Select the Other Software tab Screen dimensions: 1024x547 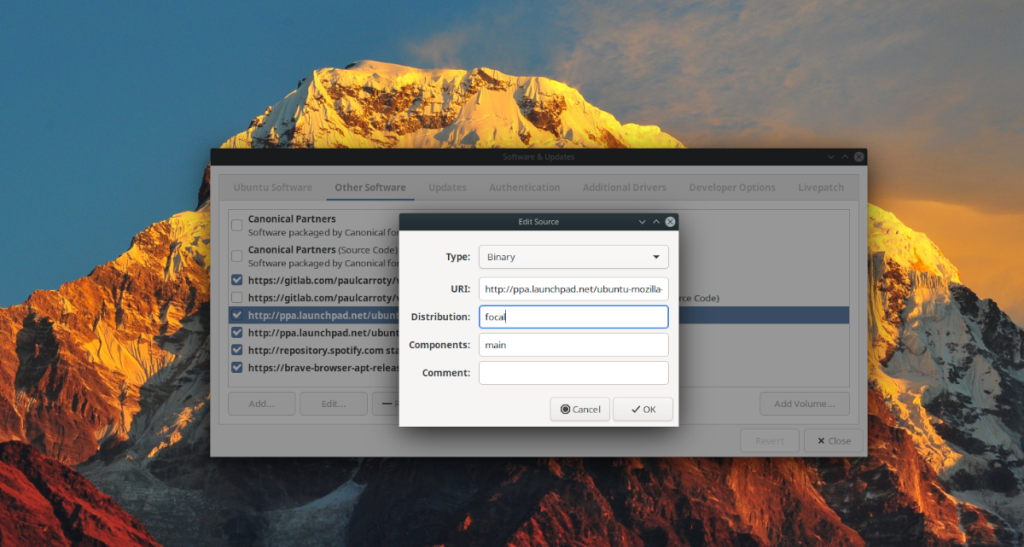pyautogui.click(x=370, y=187)
